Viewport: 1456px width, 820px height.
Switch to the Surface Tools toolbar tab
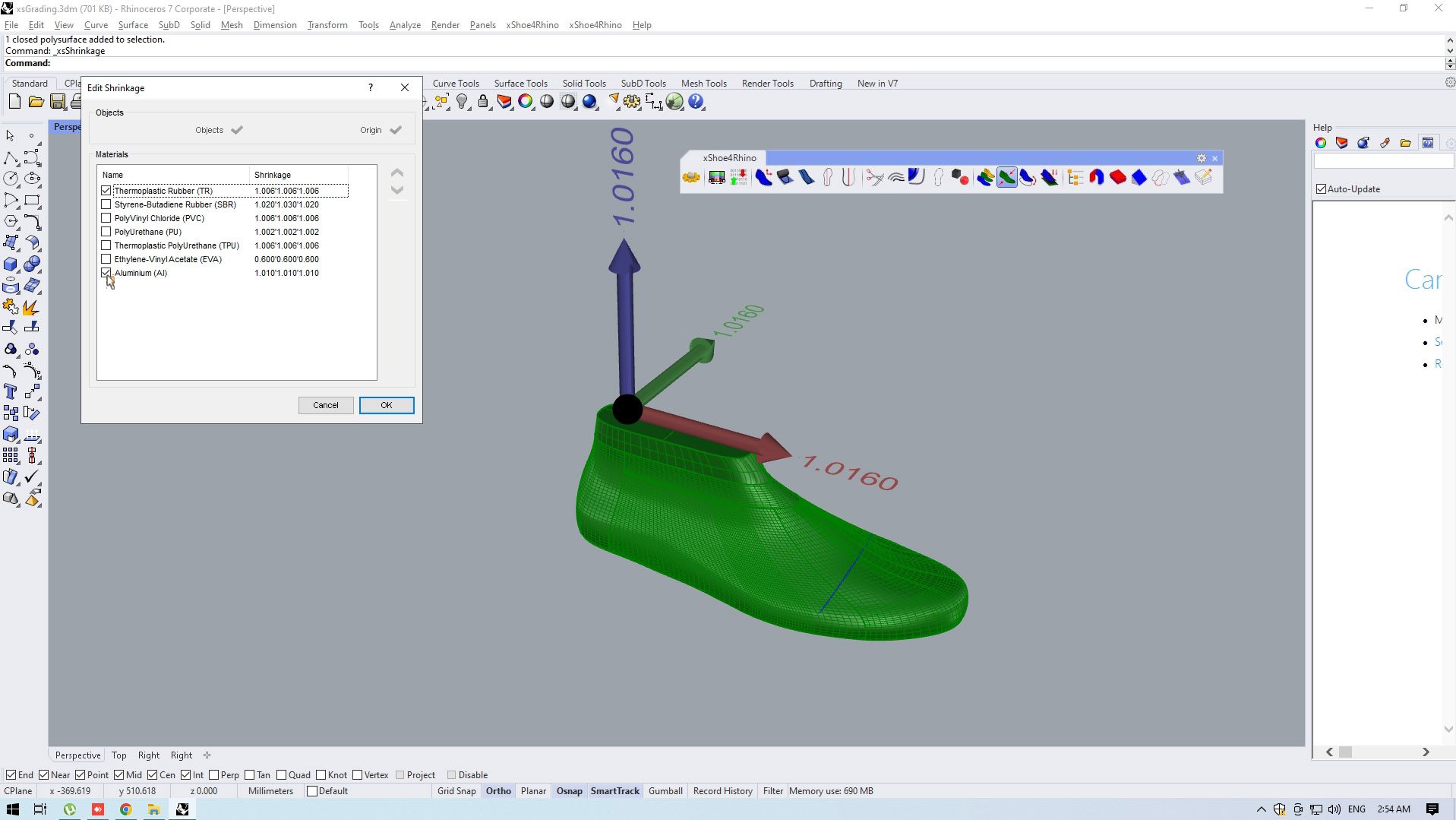[x=520, y=84]
